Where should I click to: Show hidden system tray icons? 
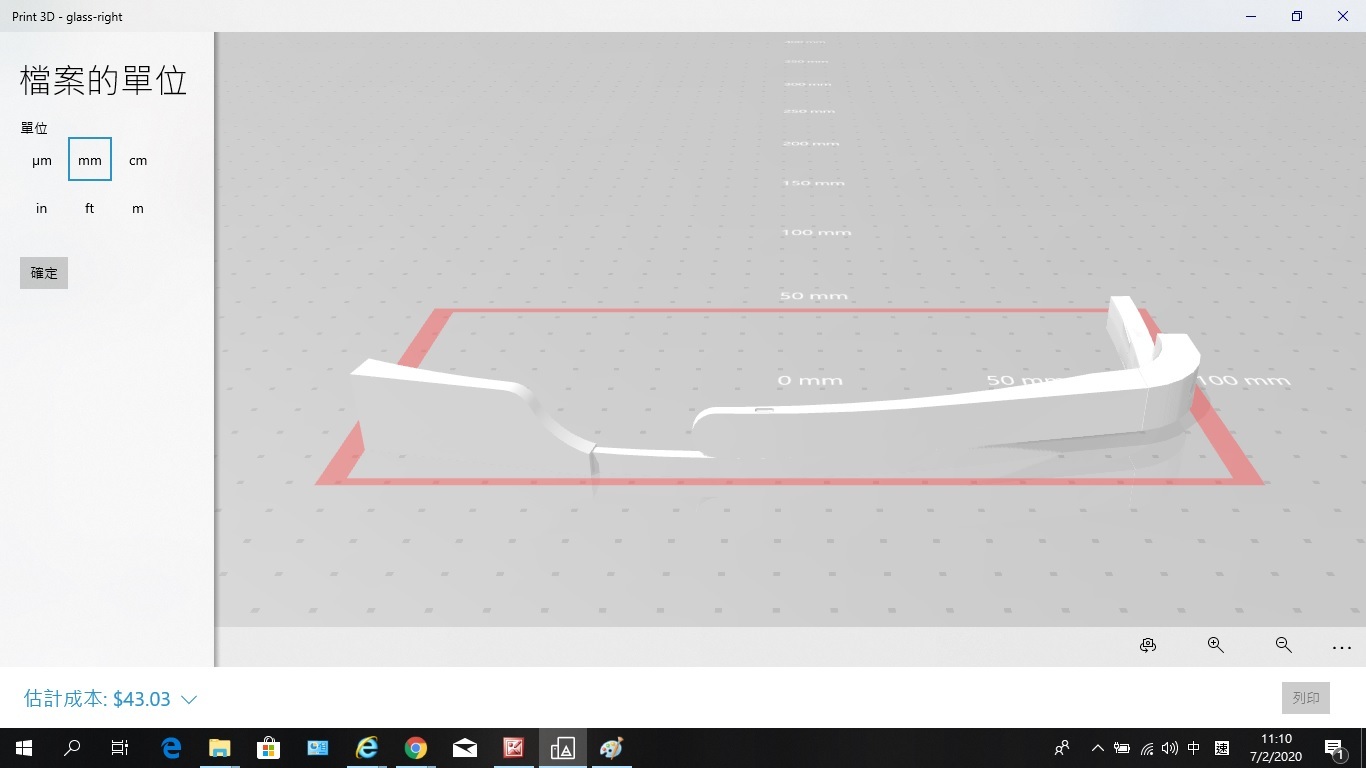(x=1098, y=748)
